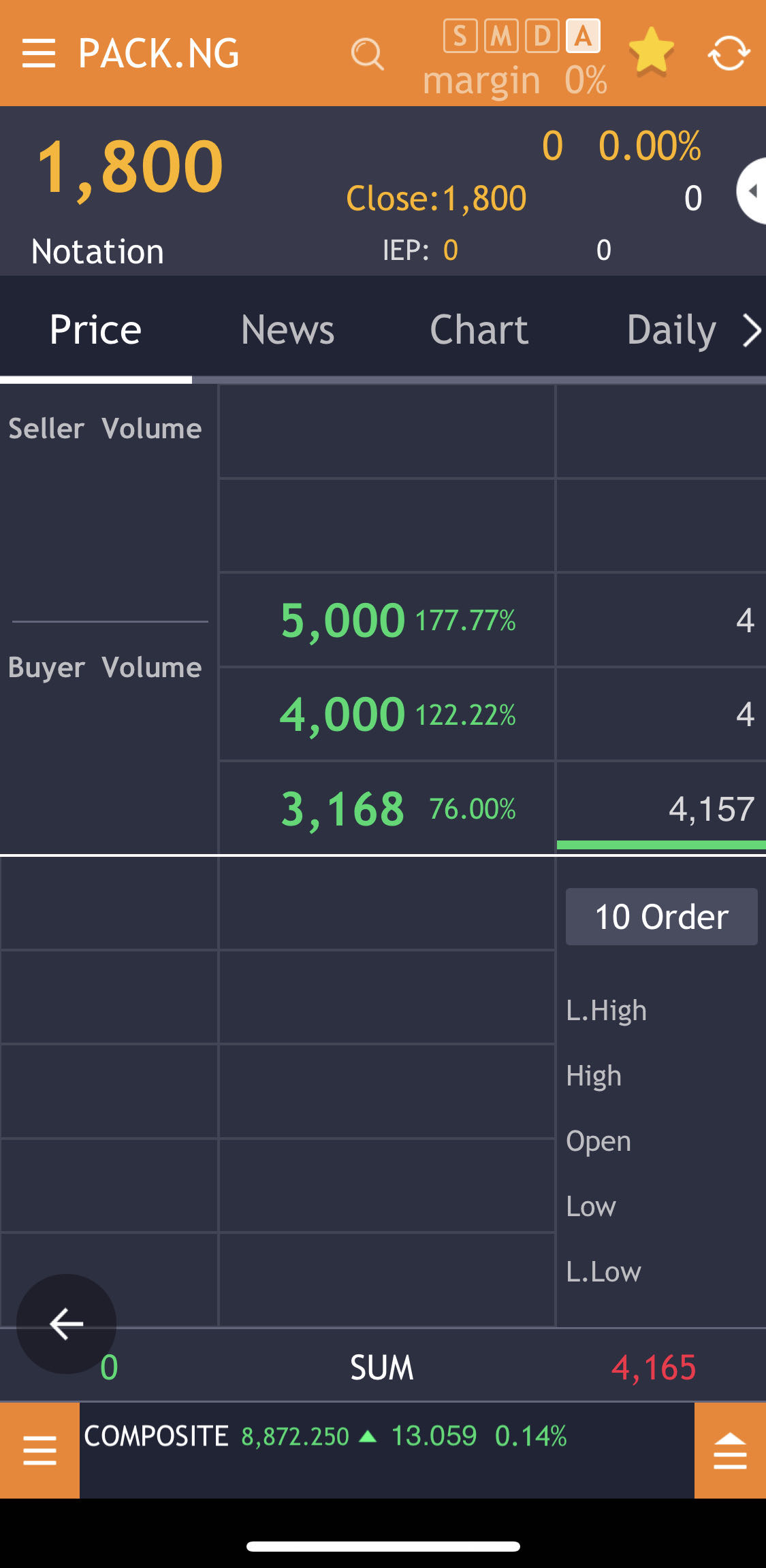766x1568 pixels.
Task: Switch to the News tab
Action: click(x=287, y=330)
